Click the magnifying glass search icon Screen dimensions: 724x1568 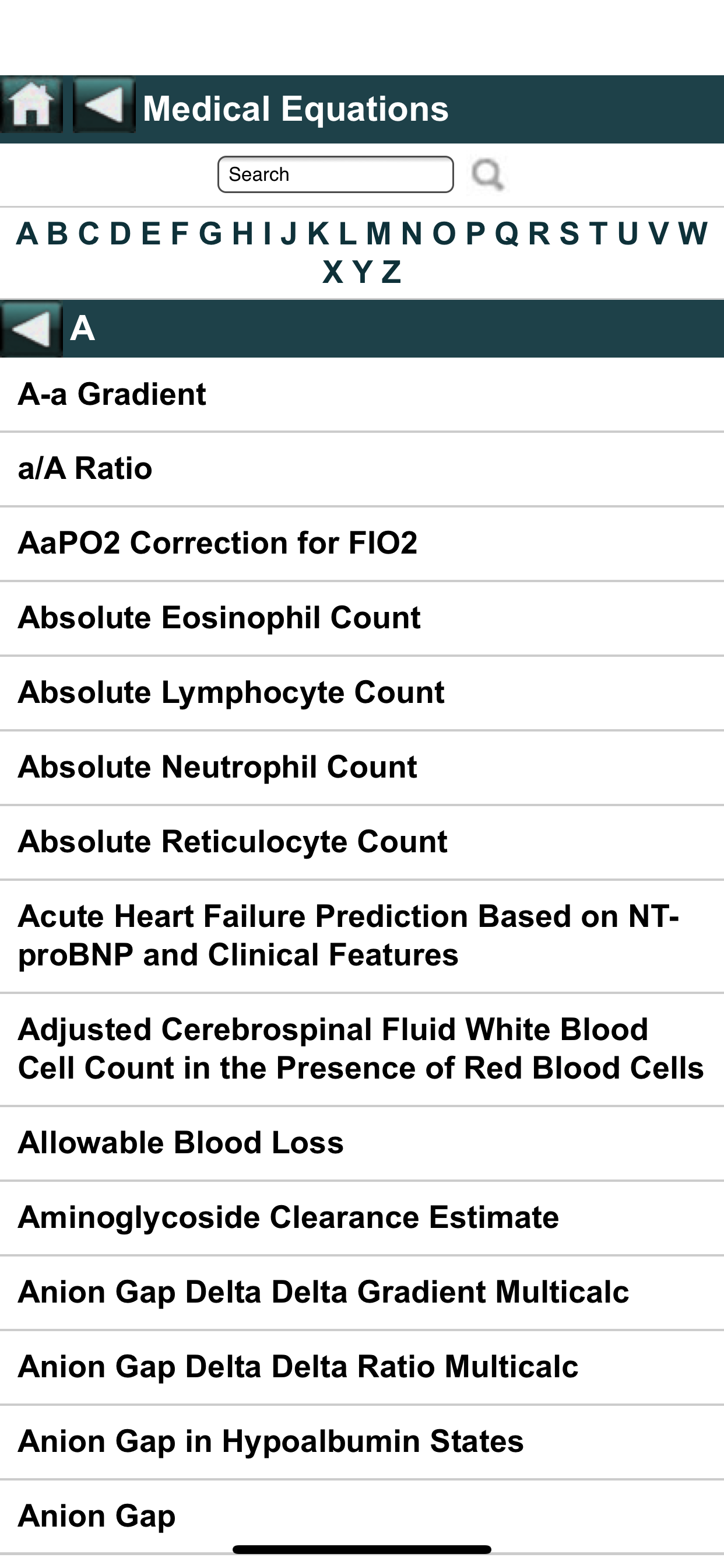pyautogui.click(x=488, y=174)
